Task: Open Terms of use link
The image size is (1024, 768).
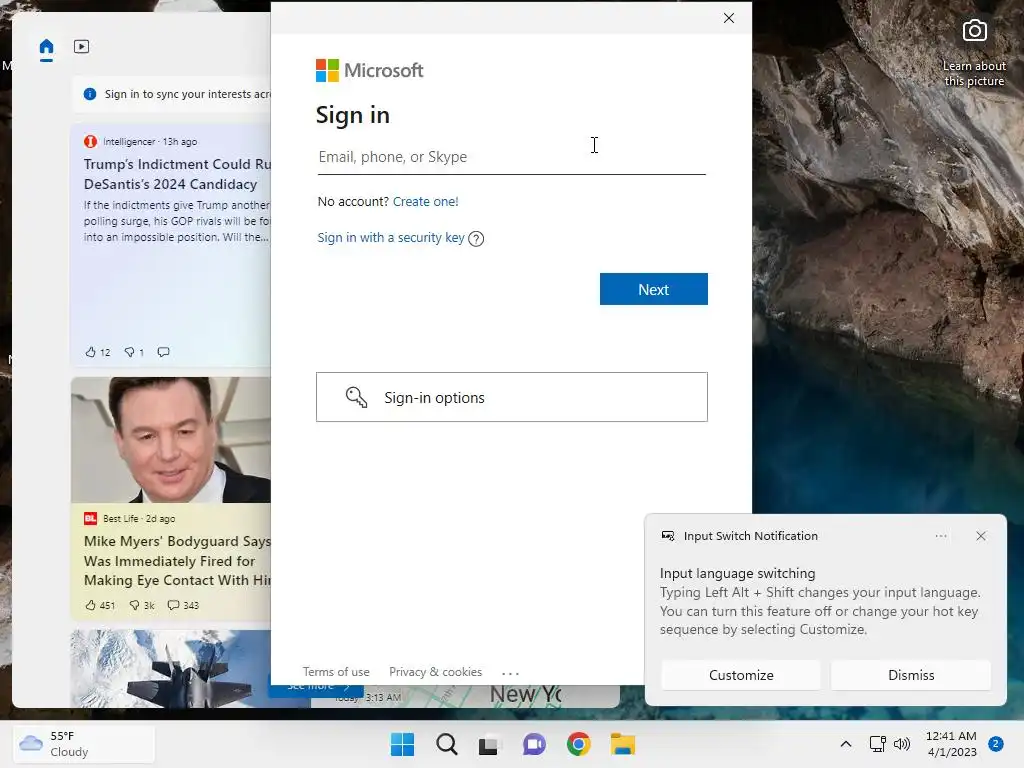Action: (336, 672)
